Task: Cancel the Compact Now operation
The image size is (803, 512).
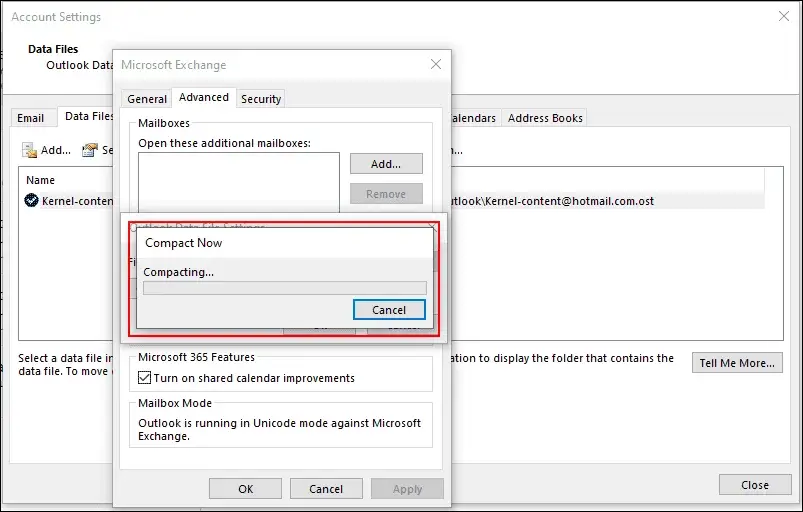Action: coord(389,310)
